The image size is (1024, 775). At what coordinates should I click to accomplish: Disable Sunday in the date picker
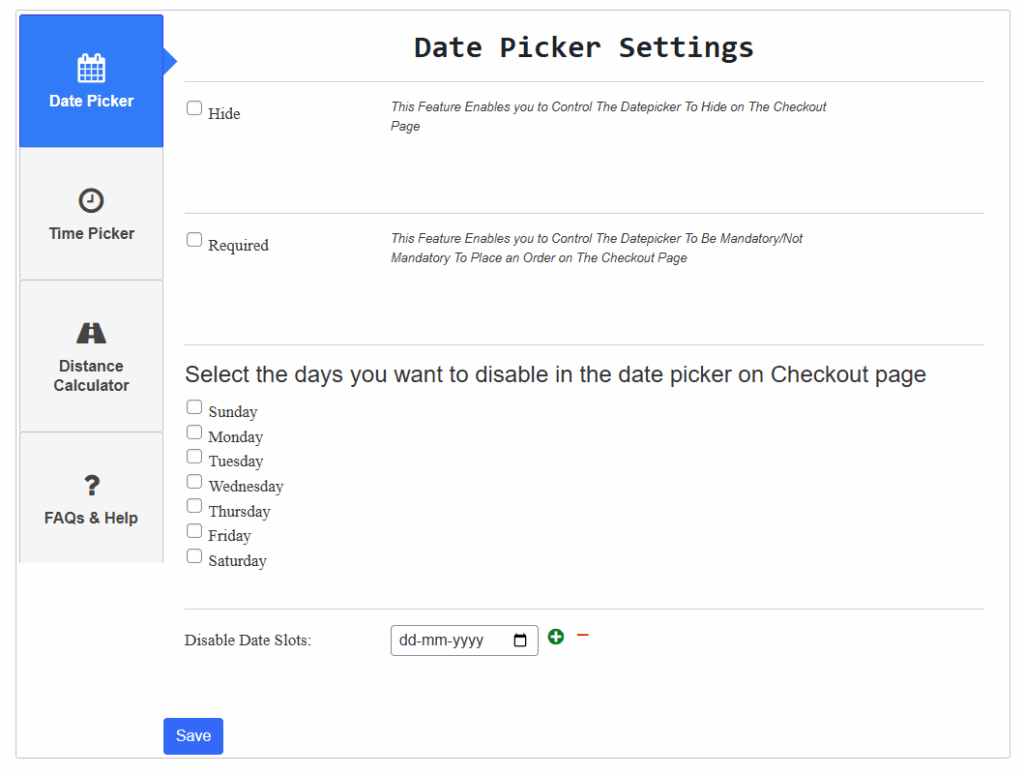(x=194, y=405)
